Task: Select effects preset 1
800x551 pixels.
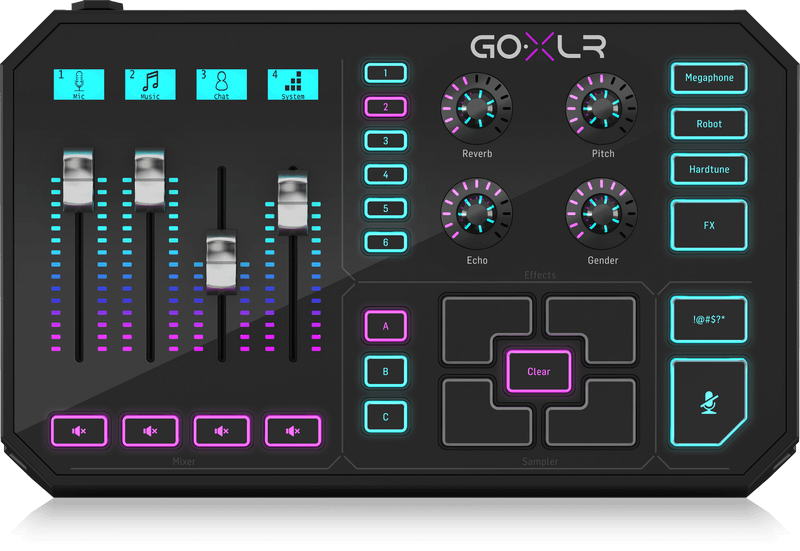Action: click(x=386, y=73)
